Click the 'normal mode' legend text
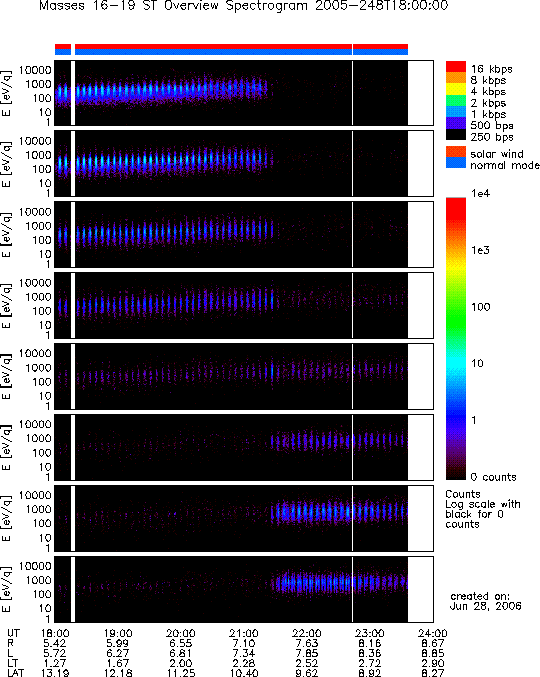Viewport: 540px width, 677px height. [x=505, y=165]
